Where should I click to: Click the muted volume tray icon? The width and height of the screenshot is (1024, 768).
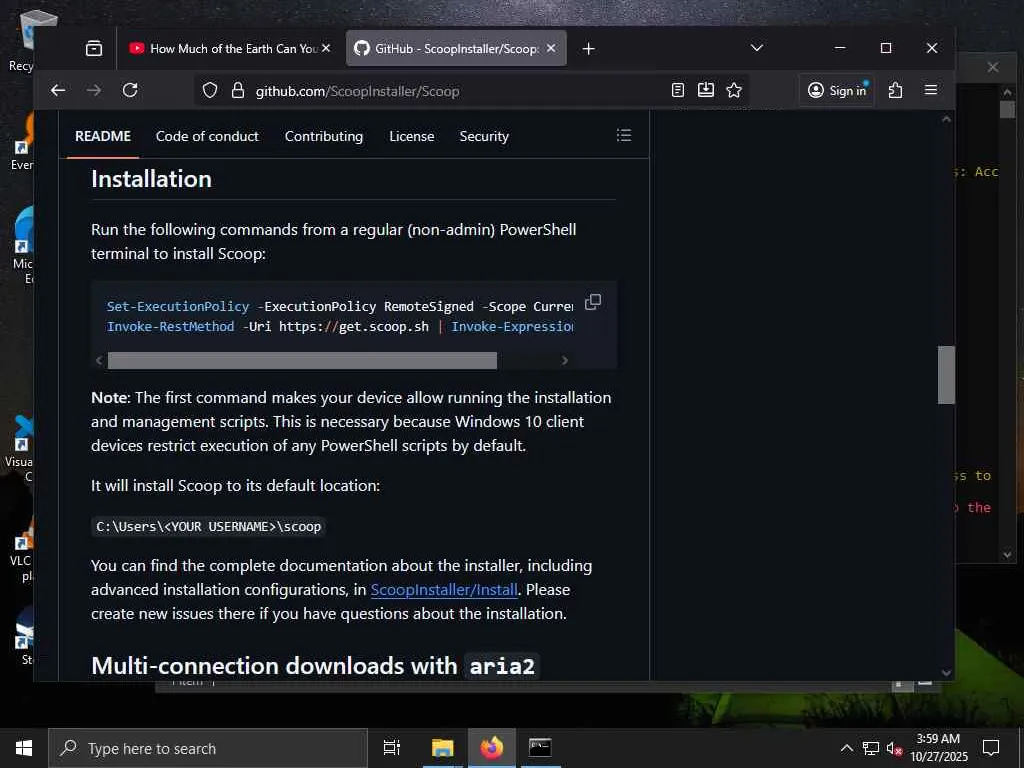click(x=894, y=748)
